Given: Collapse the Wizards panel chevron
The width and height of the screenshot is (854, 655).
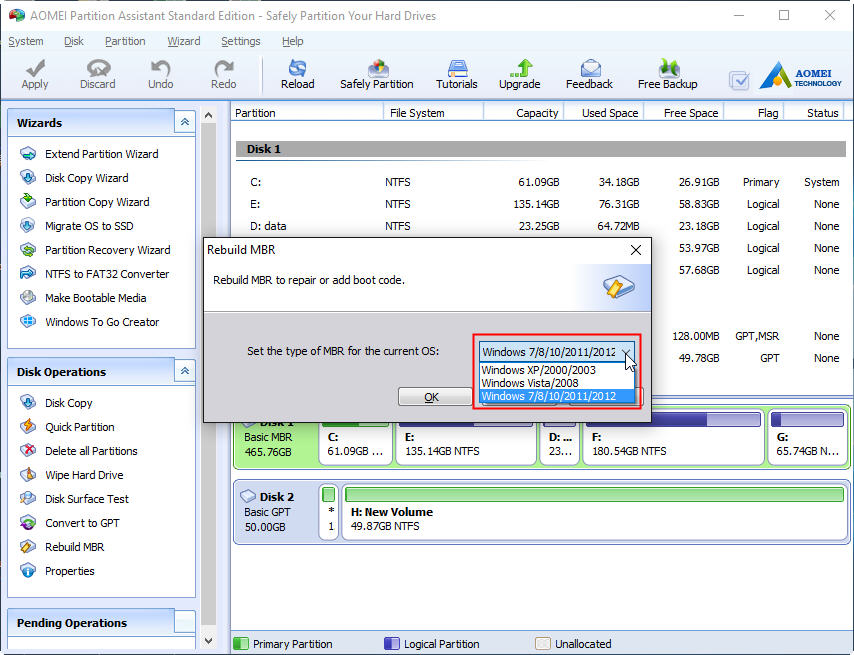Looking at the screenshot, I should coord(185,121).
